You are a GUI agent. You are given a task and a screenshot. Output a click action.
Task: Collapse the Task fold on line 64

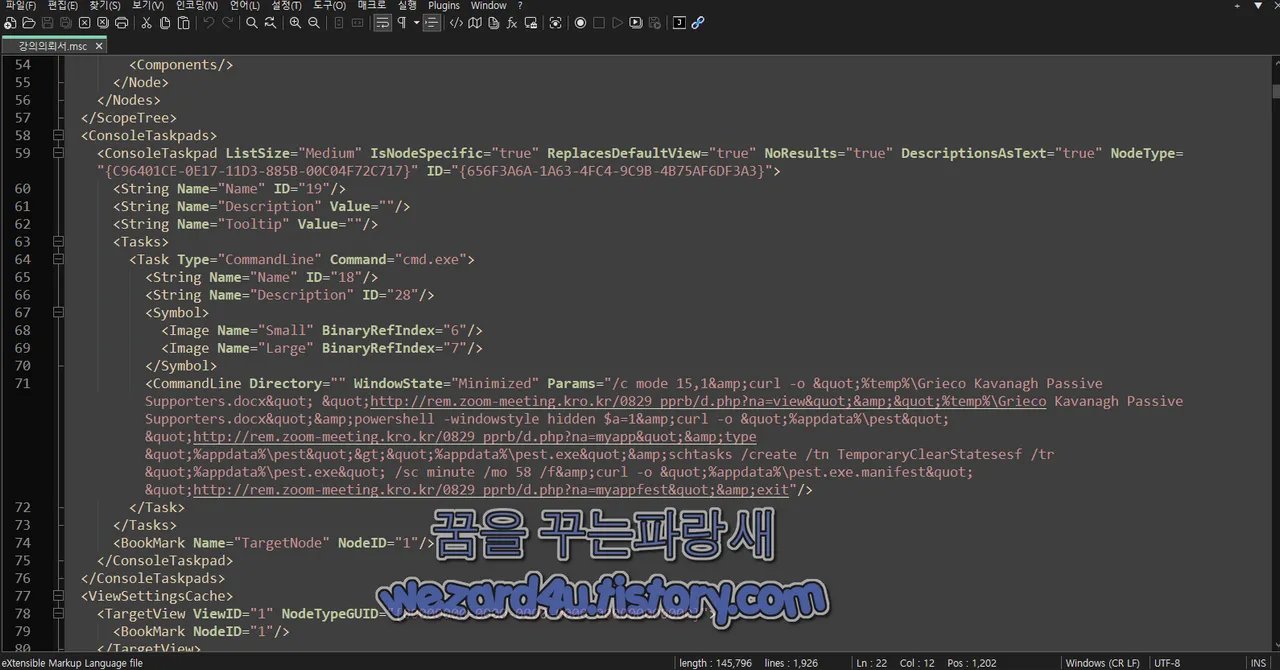coord(58,259)
